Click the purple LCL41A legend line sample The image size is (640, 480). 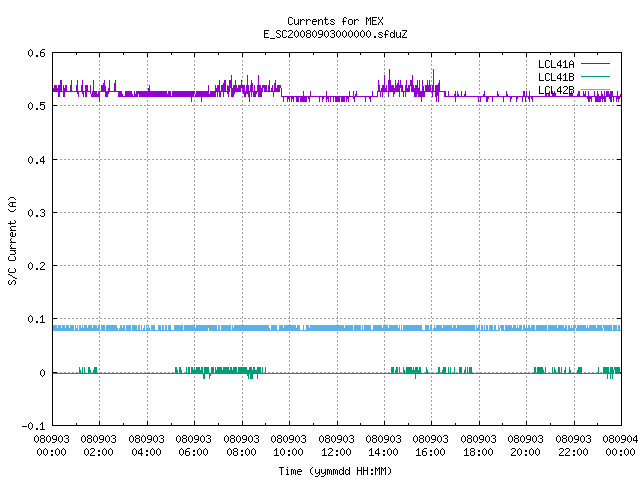point(595,64)
